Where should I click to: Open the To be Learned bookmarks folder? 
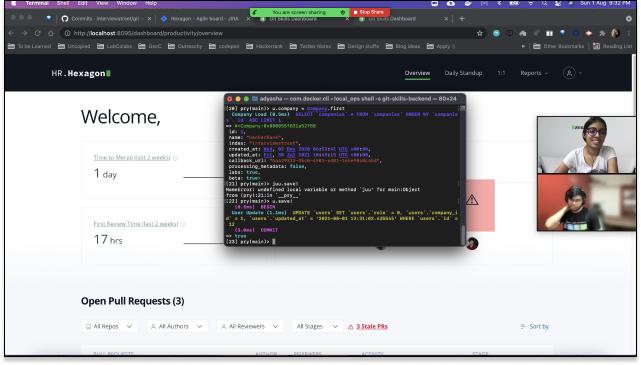[x=29, y=46]
